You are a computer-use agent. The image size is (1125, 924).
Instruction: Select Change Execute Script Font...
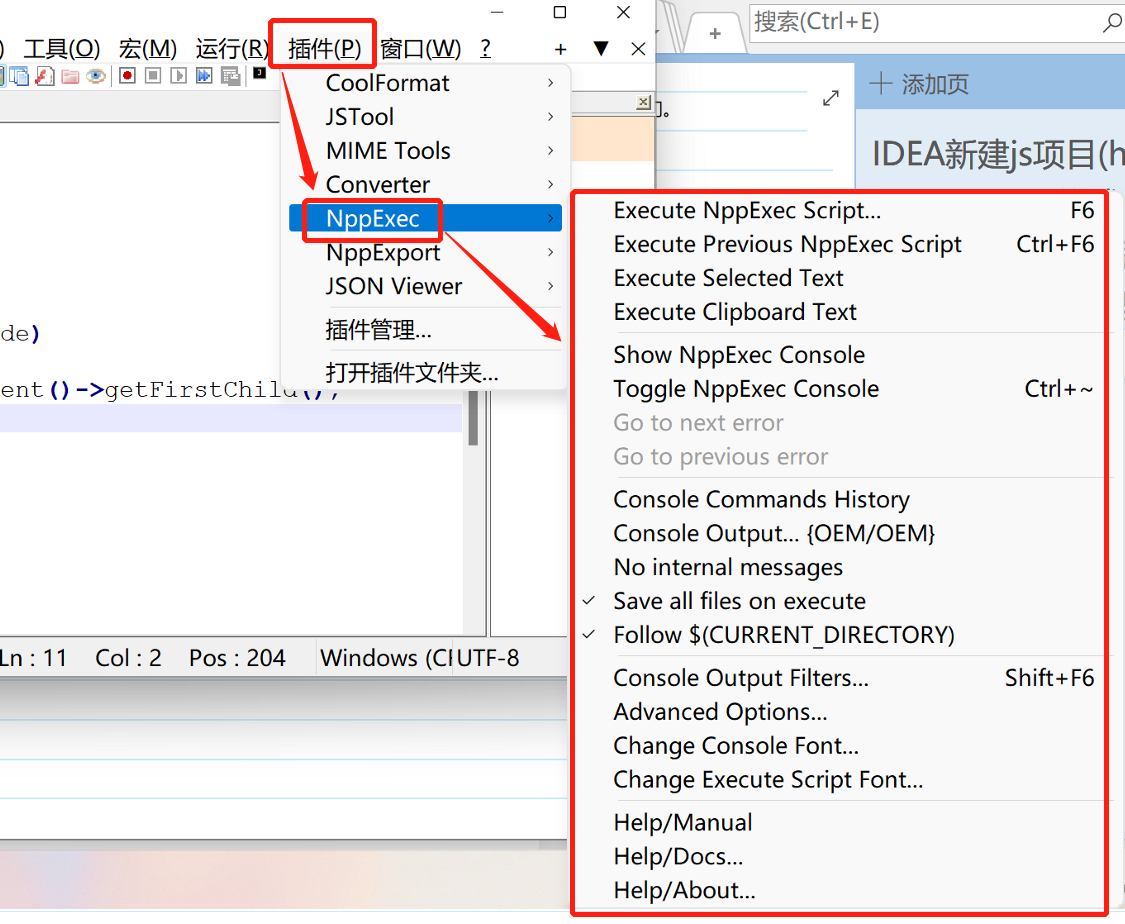point(768,779)
